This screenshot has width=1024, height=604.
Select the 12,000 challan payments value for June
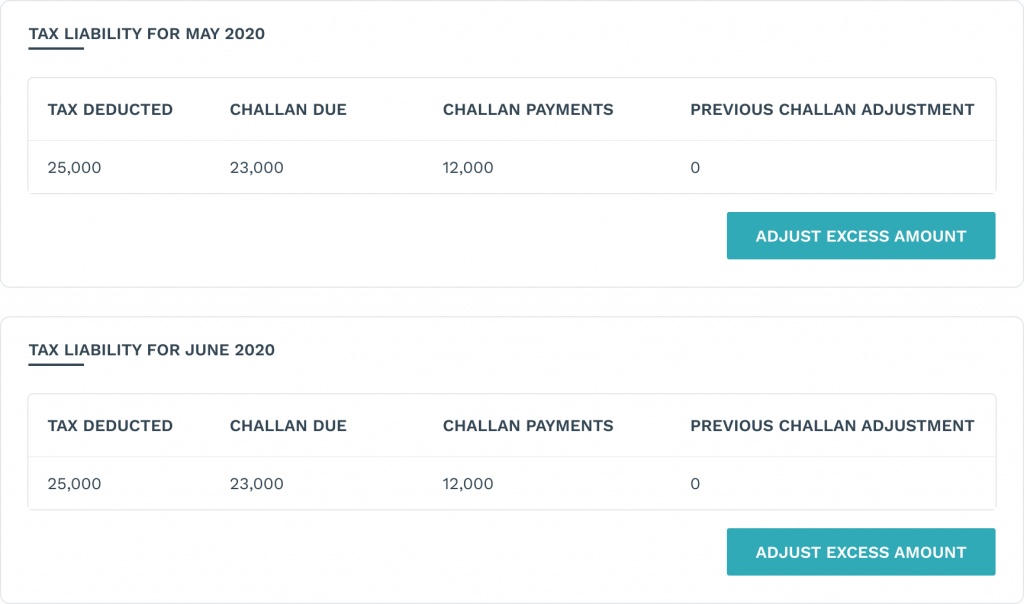click(x=468, y=484)
